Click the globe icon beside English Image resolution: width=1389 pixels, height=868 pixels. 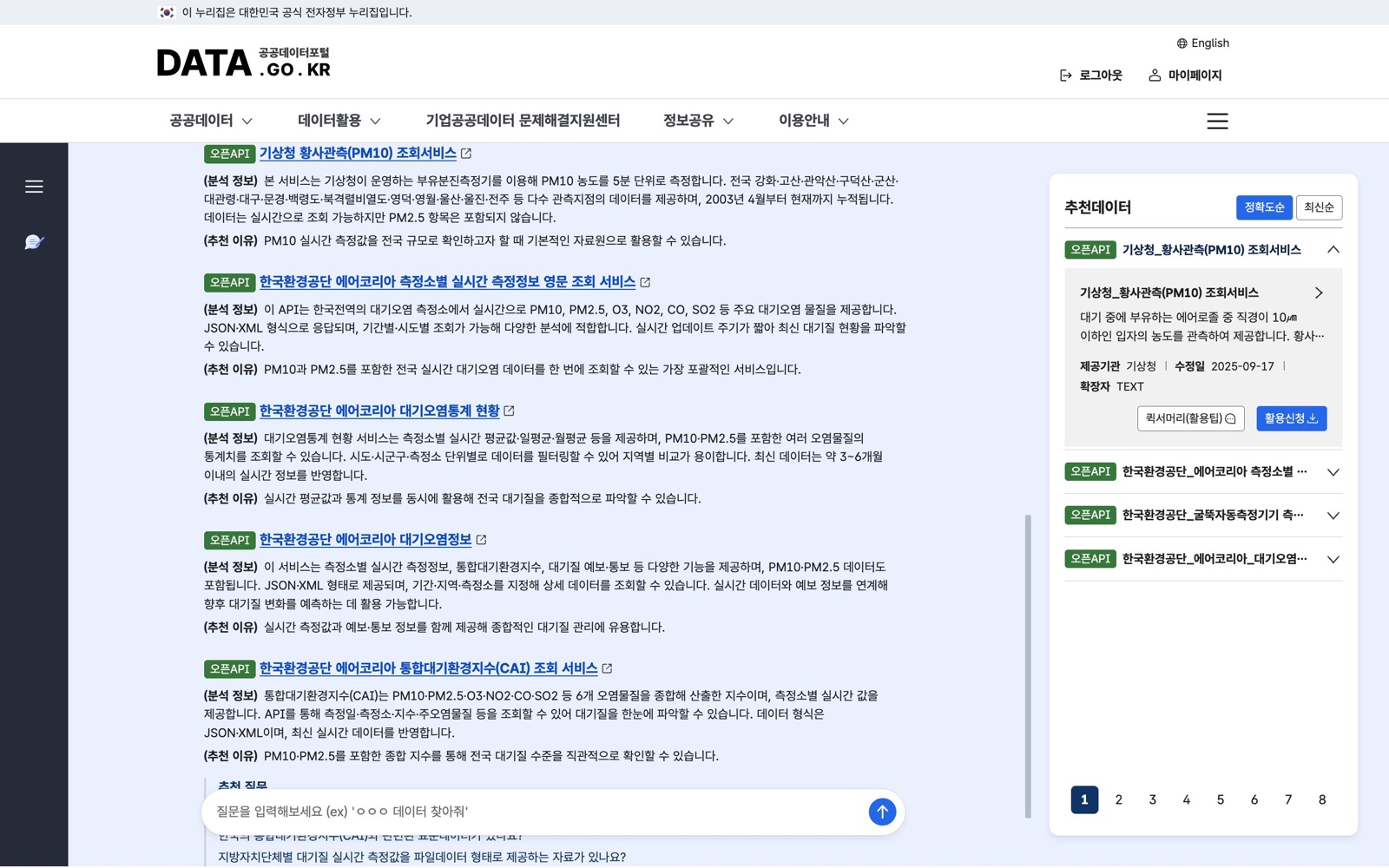1182,43
